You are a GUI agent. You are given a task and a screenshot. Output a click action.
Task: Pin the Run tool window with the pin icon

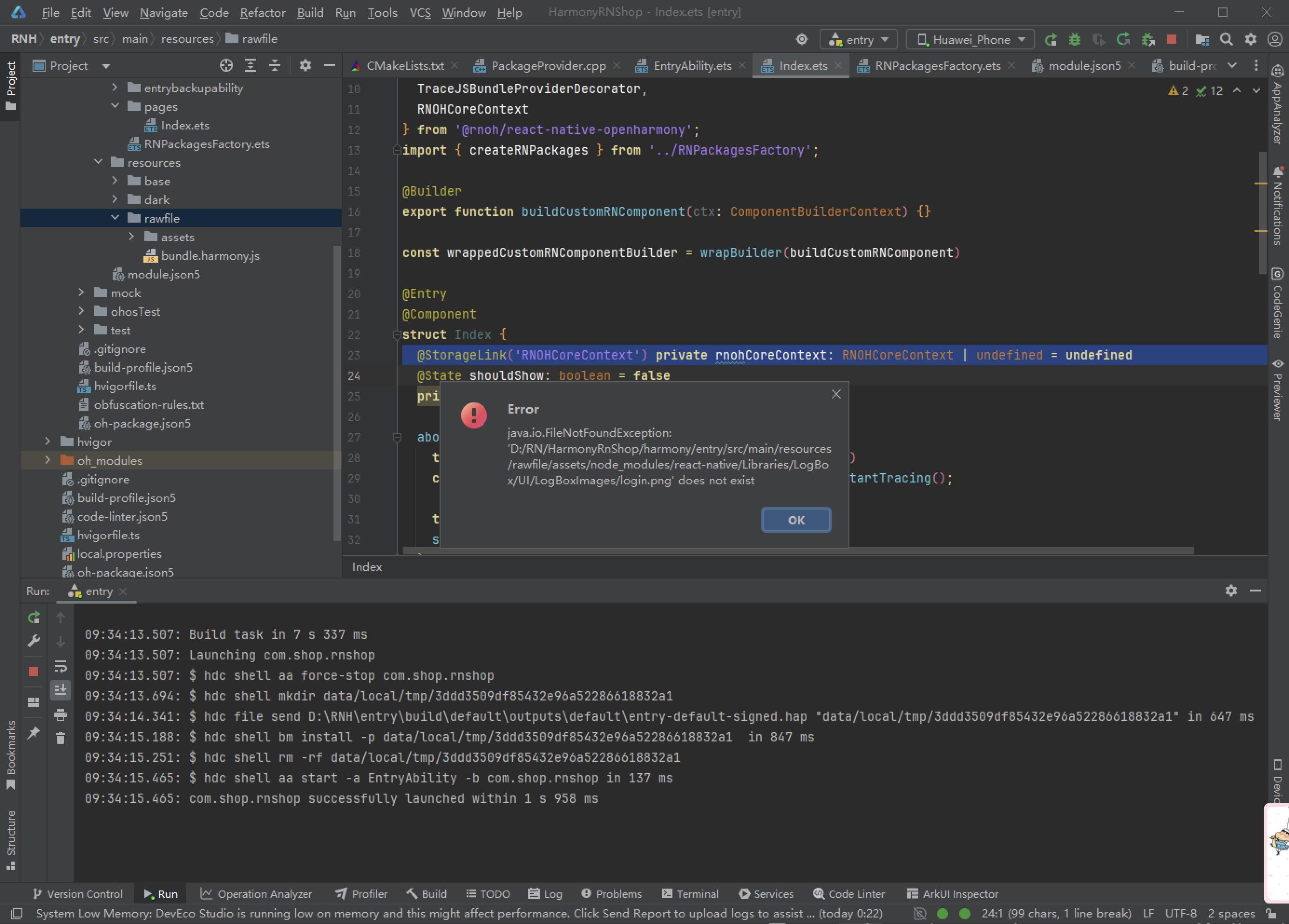(x=34, y=733)
